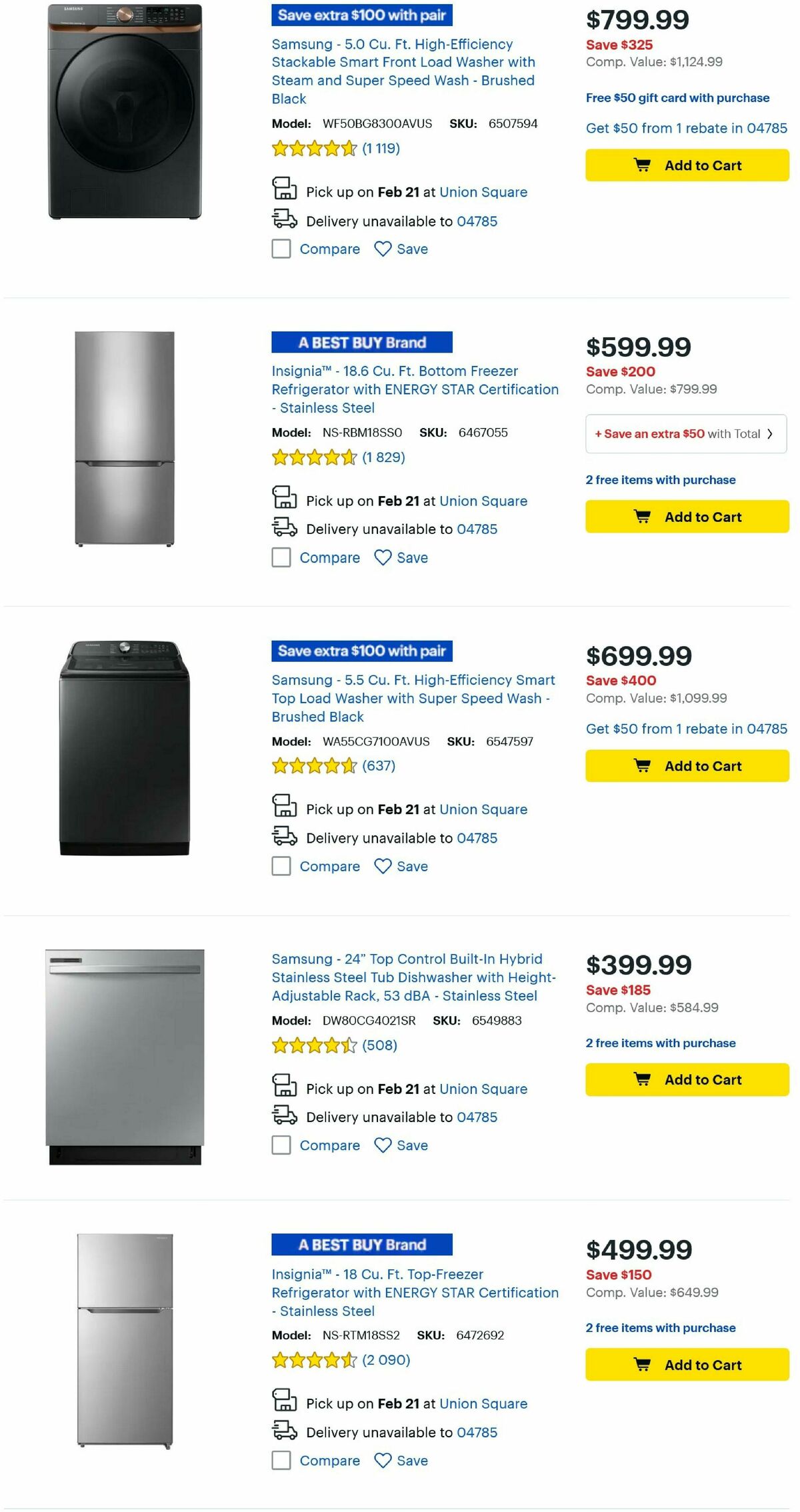The width and height of the screenshot is (800, 1512).
Task: Check Compare for the Samsung front load washer
Action: point(281,249)
